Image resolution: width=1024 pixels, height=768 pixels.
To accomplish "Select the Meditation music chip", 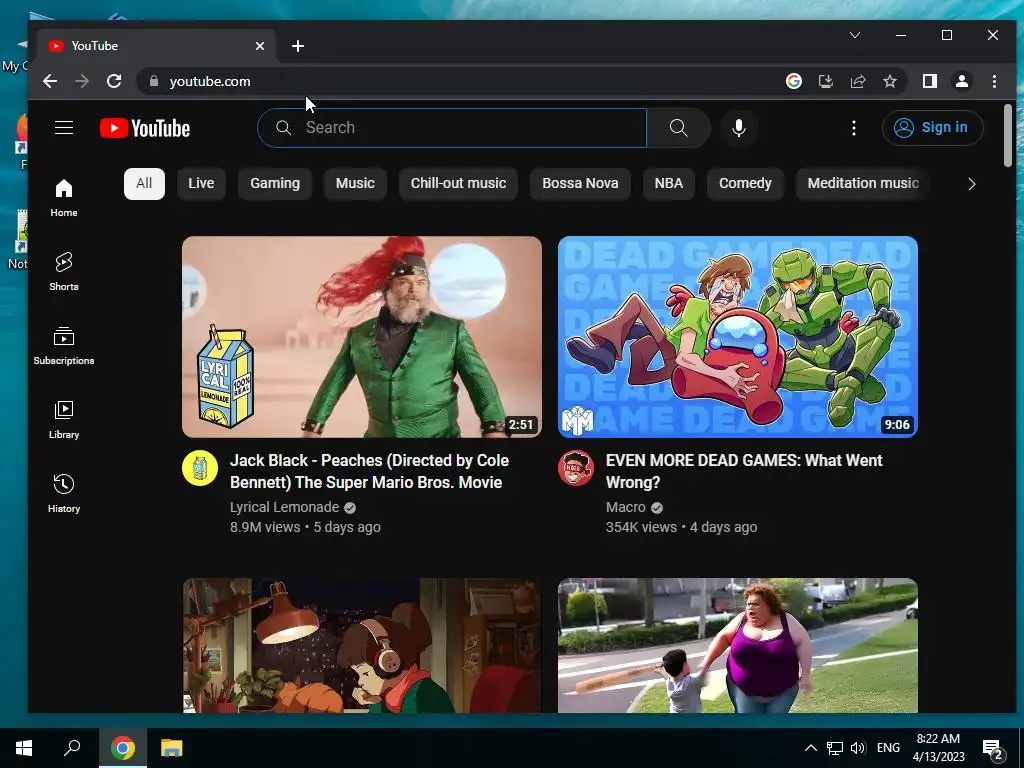I will (x=863, y=184).
